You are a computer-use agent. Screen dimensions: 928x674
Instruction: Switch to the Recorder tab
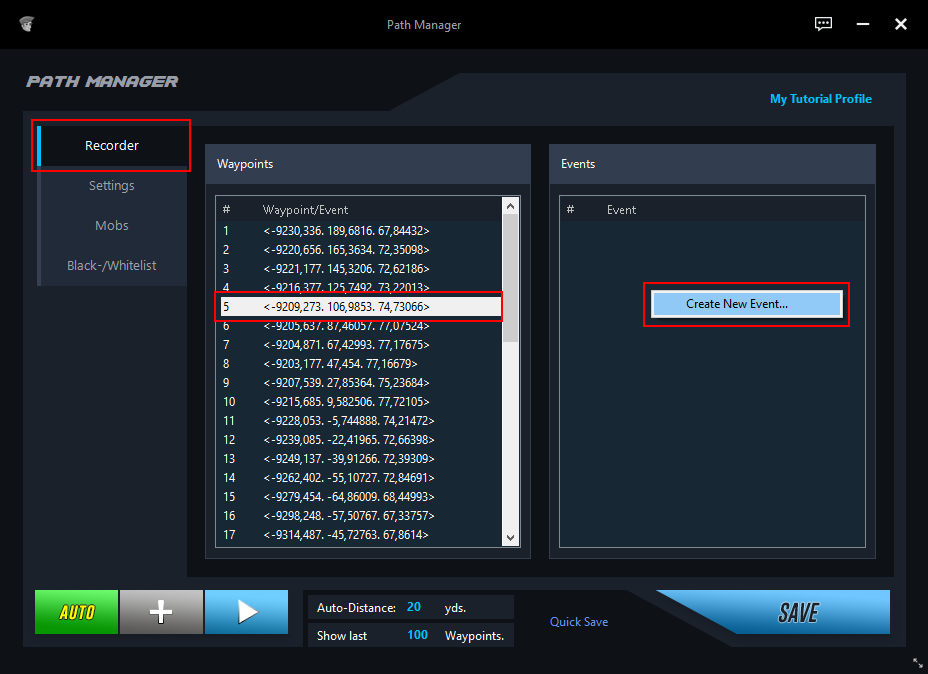[x=112, y=146]
